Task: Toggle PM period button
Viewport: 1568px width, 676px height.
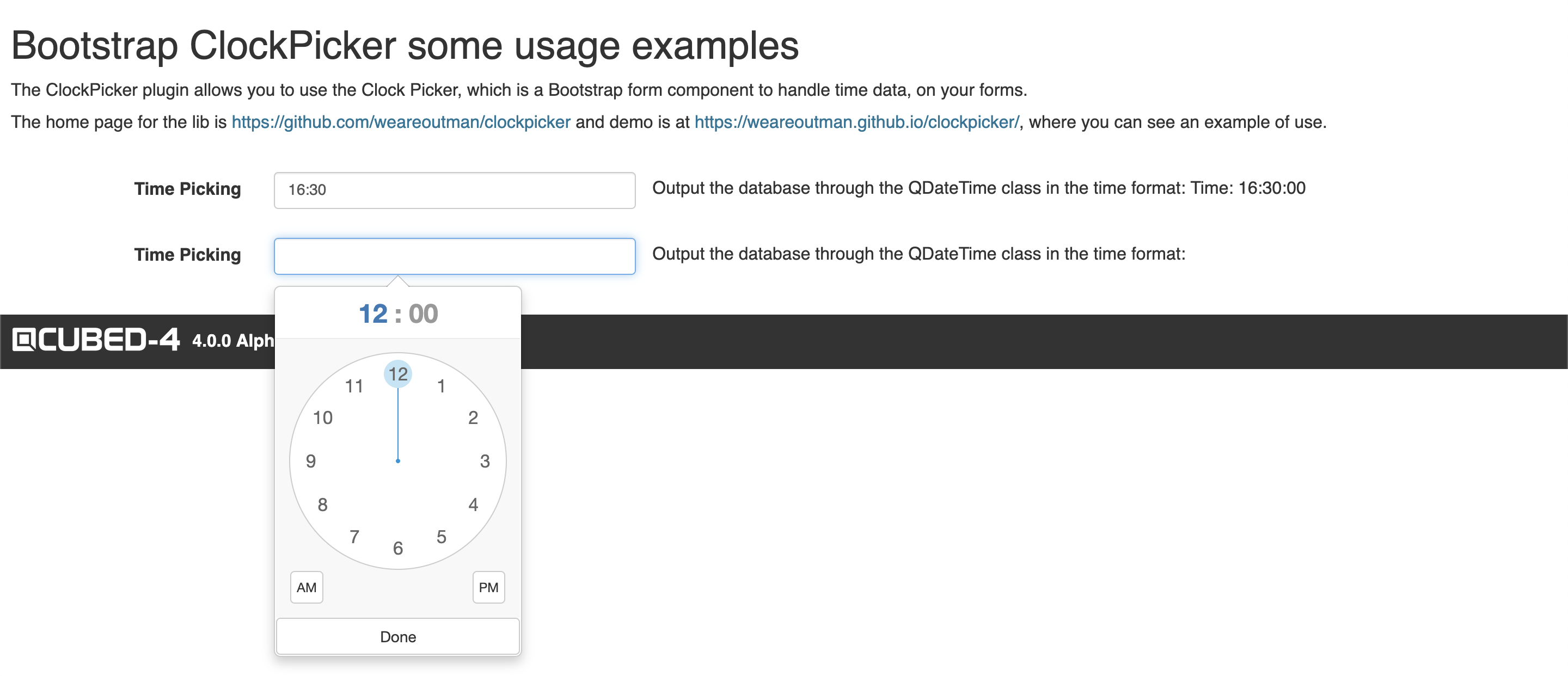Action: point(488,587)
